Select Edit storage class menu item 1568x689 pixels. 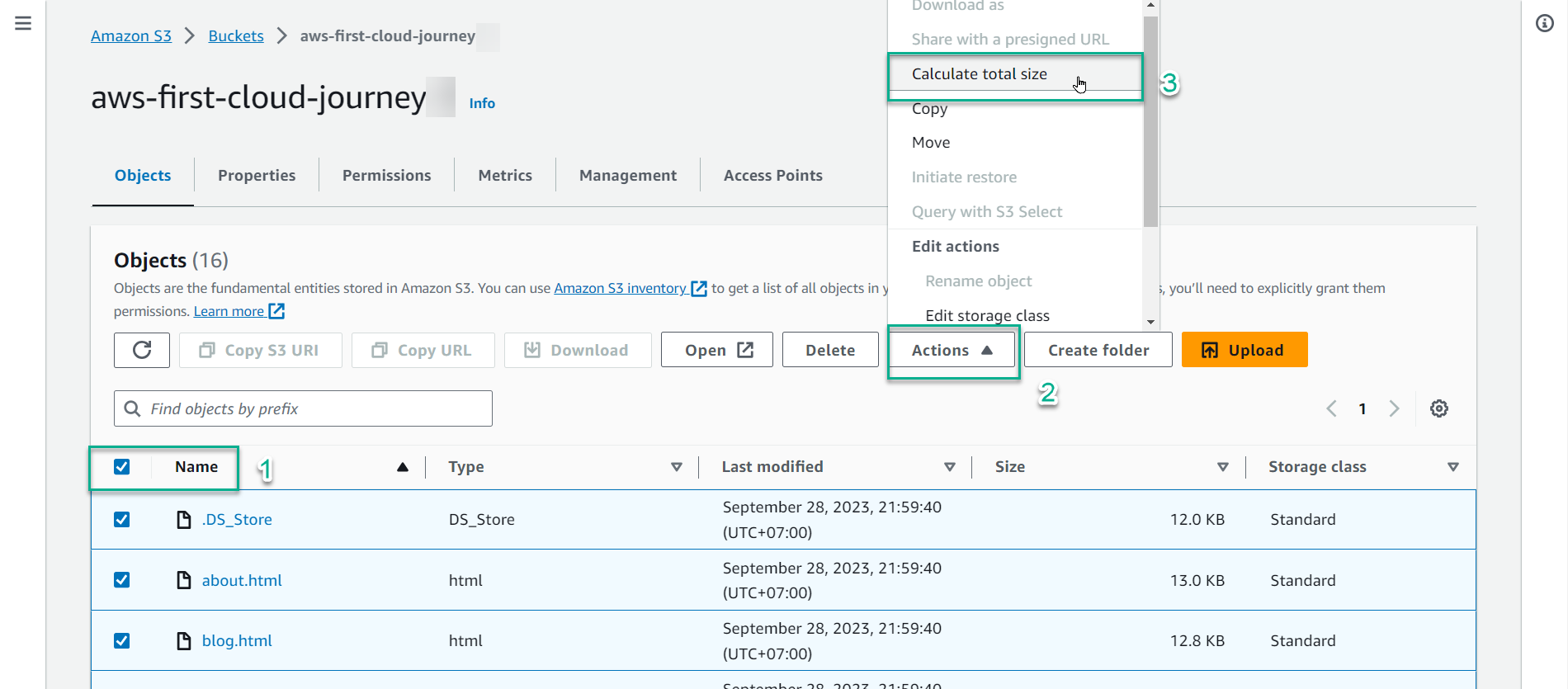point(1015,315)
